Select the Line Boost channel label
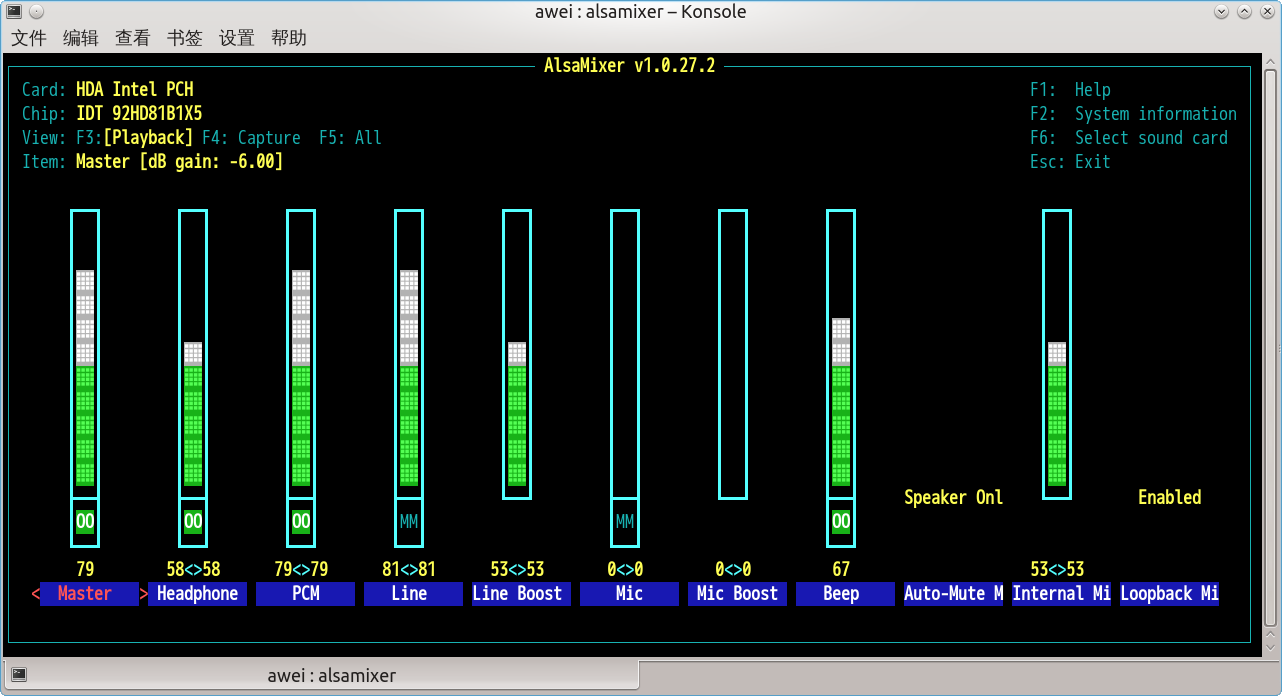1282x696 pixels. tap(521, 593)
